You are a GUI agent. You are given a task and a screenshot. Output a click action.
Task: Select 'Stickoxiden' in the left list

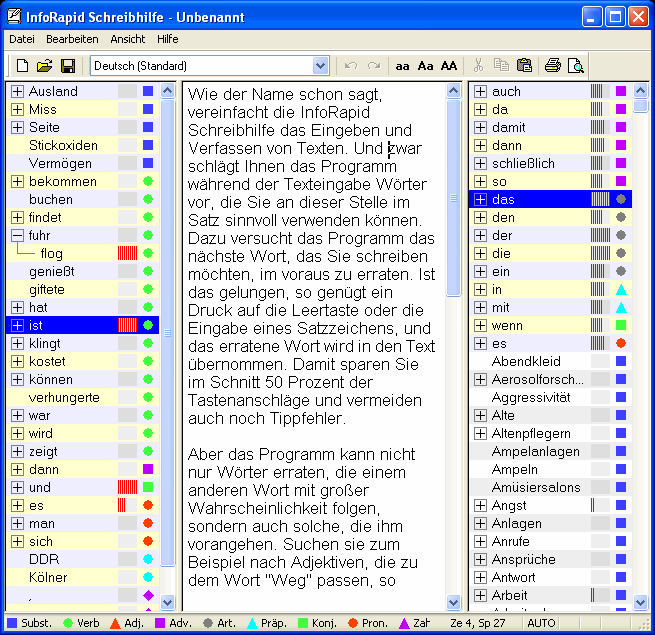click(x=63, y=145)
